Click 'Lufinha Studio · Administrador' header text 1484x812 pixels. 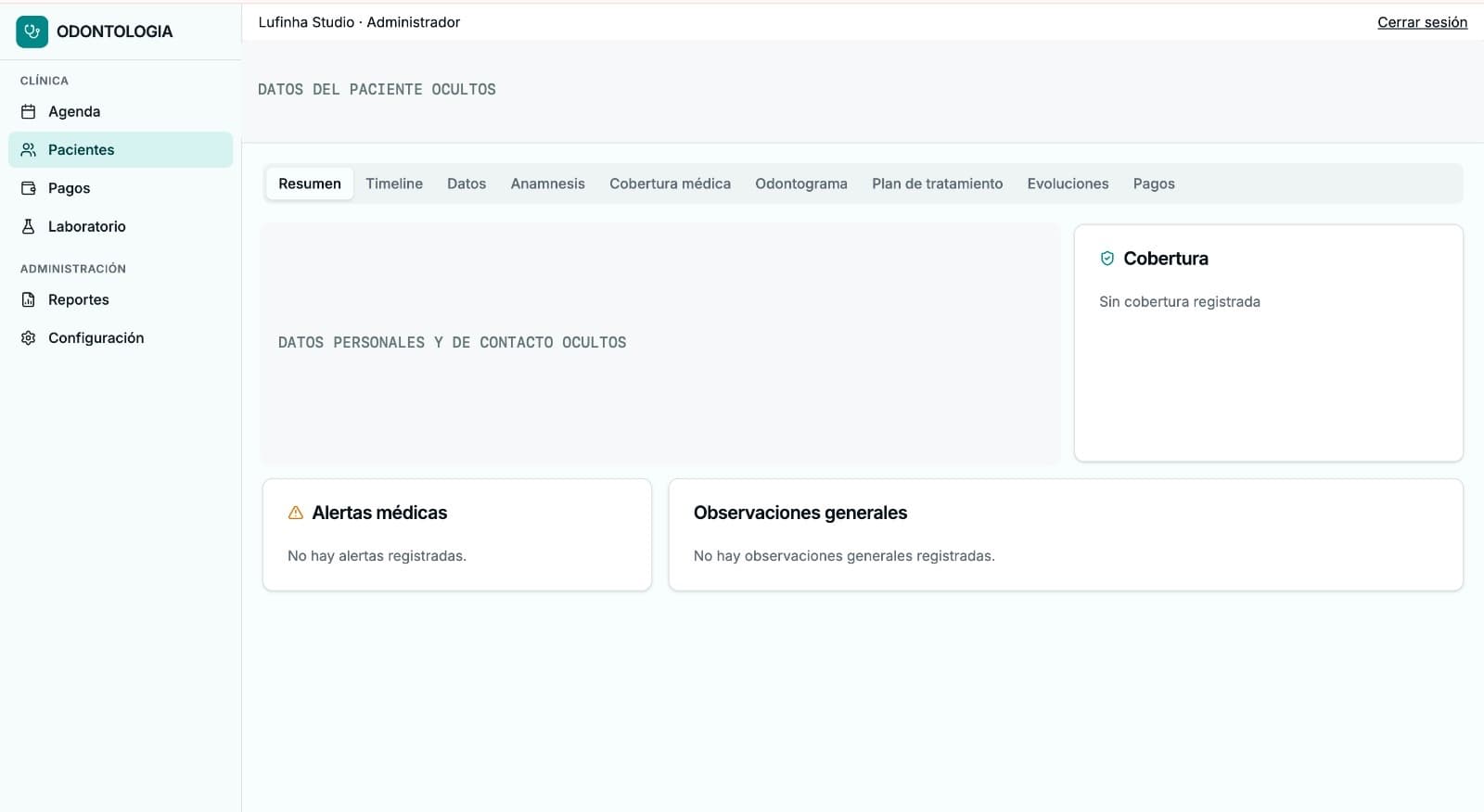[x=359, y=22]
